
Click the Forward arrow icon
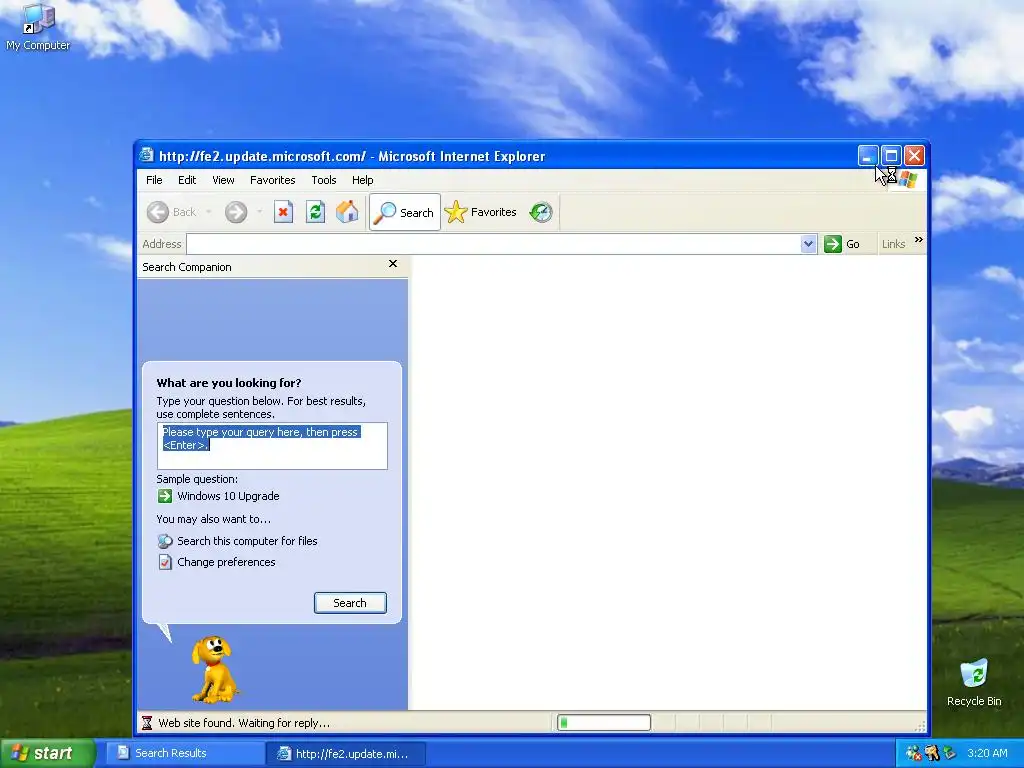[236, 212]
